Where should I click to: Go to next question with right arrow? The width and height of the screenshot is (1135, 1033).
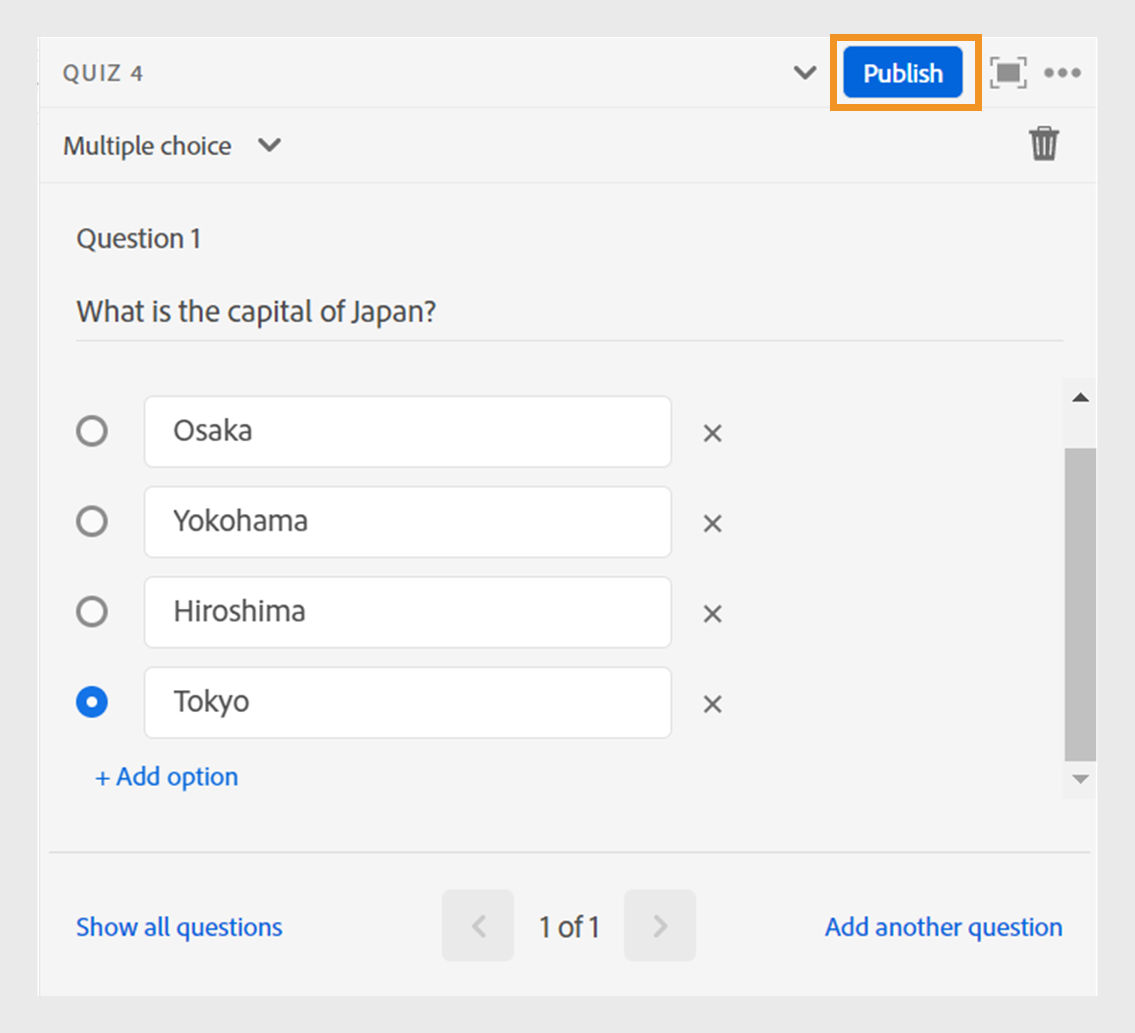[660, 925]
